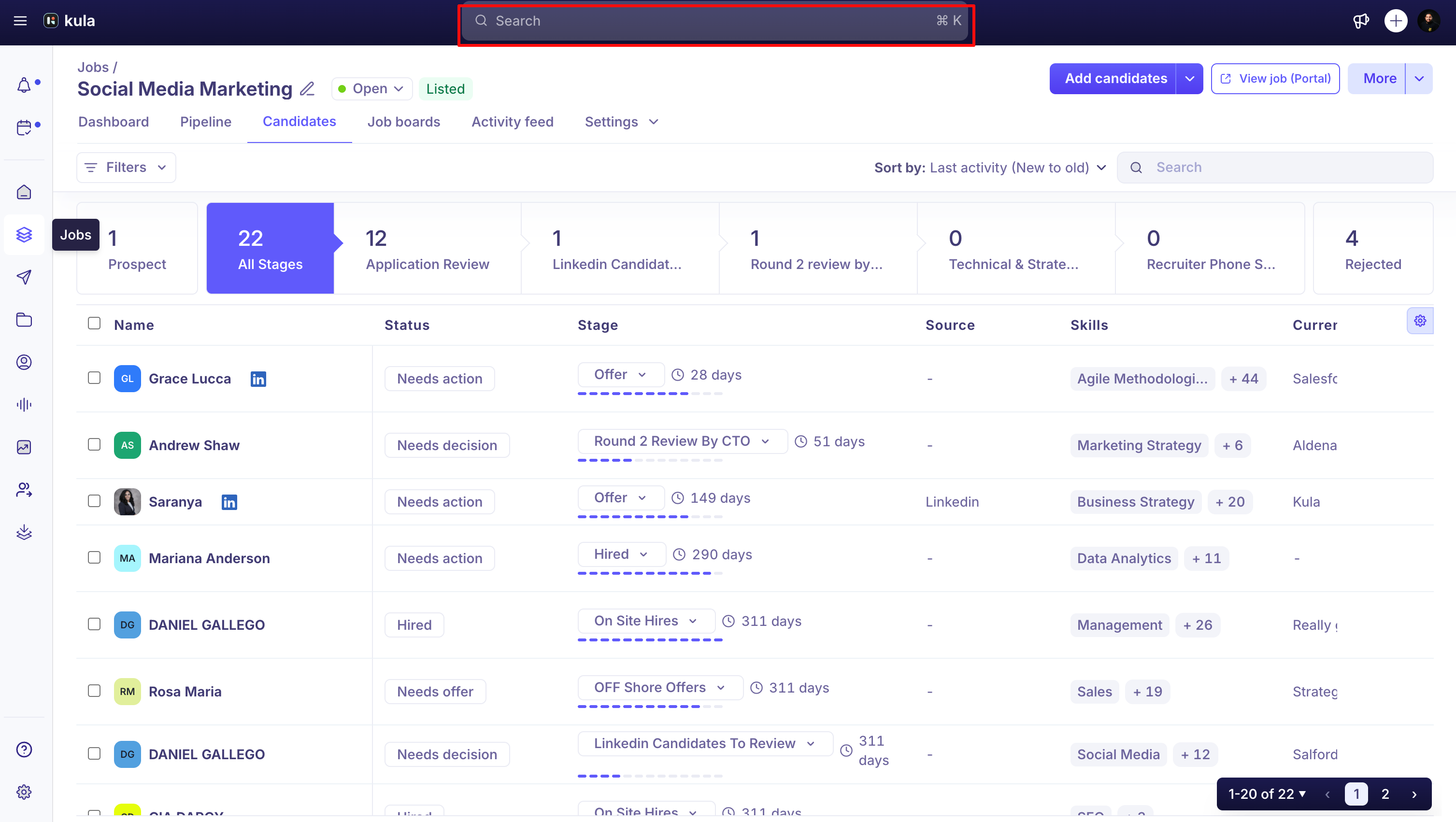The width and height of the screenshot is (1456, 822).
Task: Go to next page arrow in pagination
Action: click(1414, 794)
